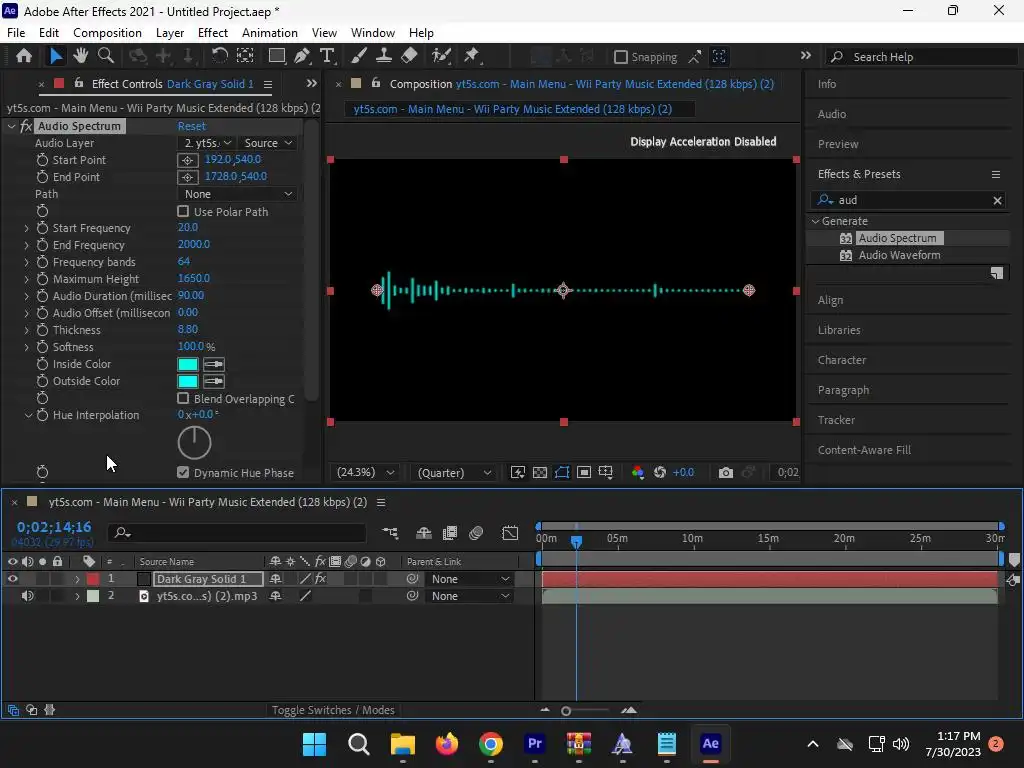Open the Character panel

842,360
